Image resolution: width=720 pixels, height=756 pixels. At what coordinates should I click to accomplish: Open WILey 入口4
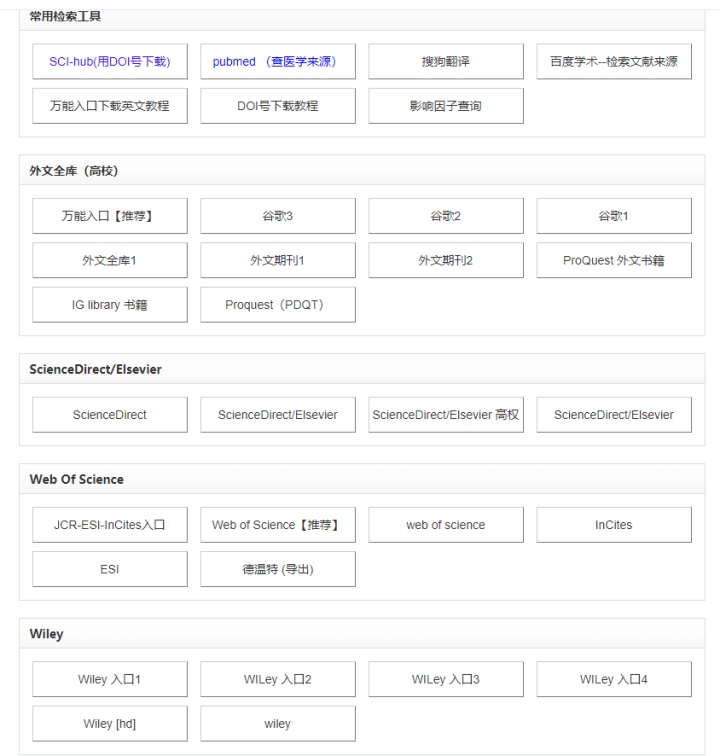point(614,679)
